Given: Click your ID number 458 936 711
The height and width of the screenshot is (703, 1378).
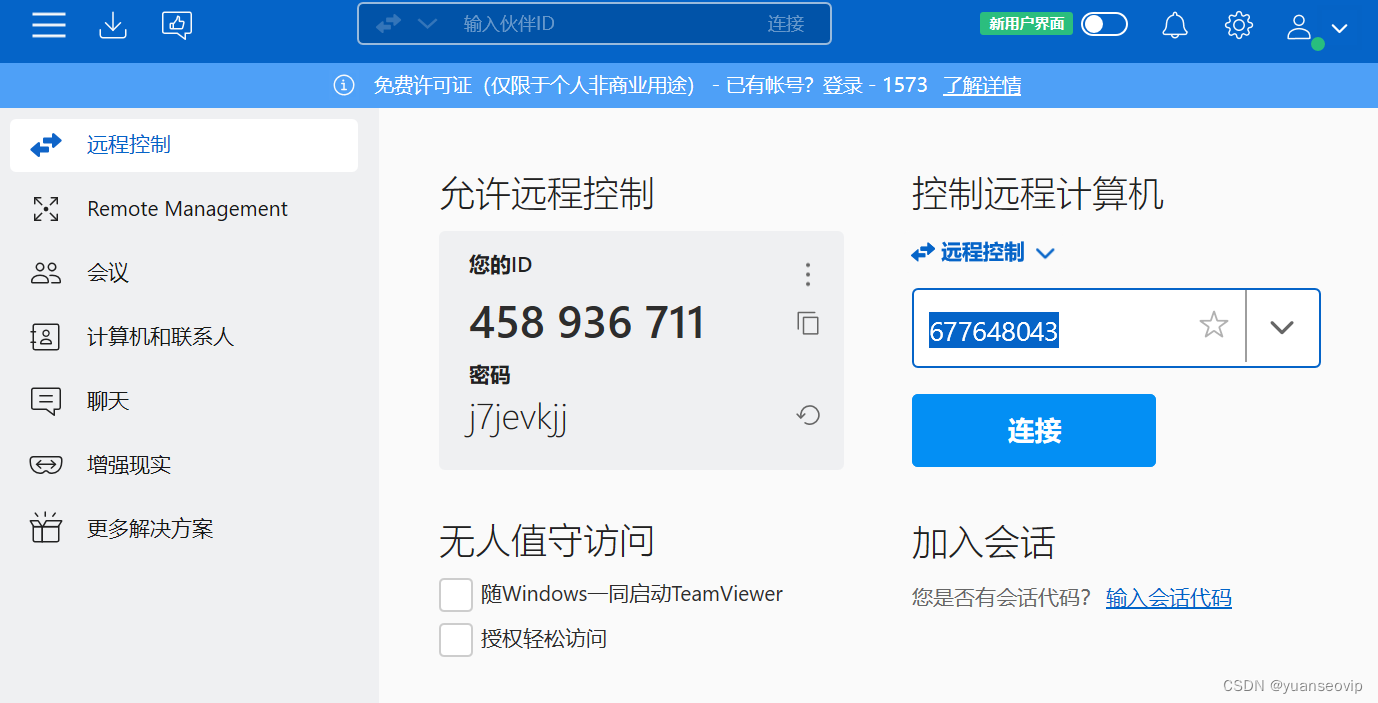Looking at the screenshot, I should coord(587,323).
